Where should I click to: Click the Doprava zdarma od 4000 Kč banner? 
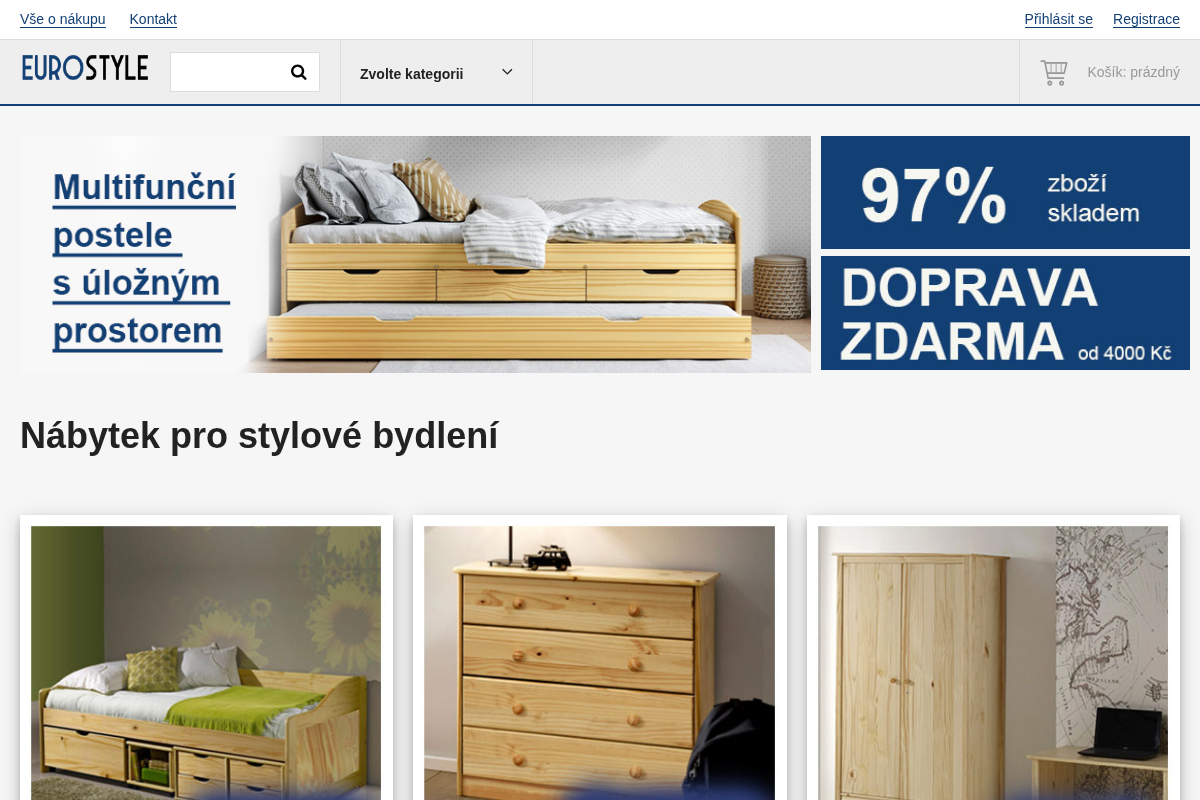click(1005, 313)
